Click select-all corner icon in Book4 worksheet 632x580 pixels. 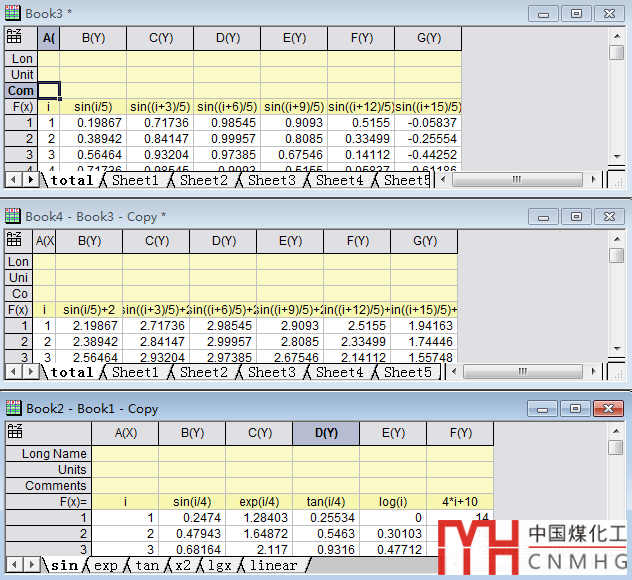click(14, 241)
